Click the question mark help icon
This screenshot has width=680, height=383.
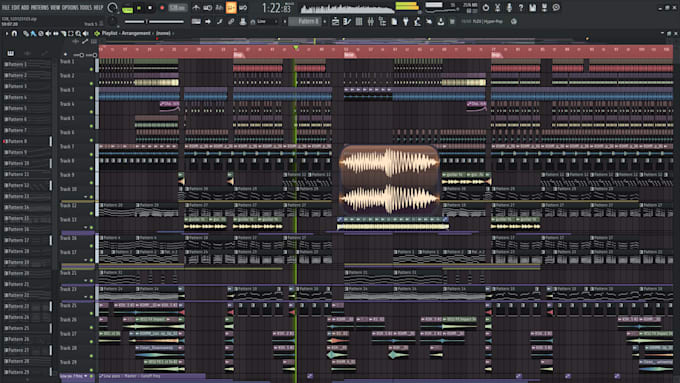click(x=521, y=8)
